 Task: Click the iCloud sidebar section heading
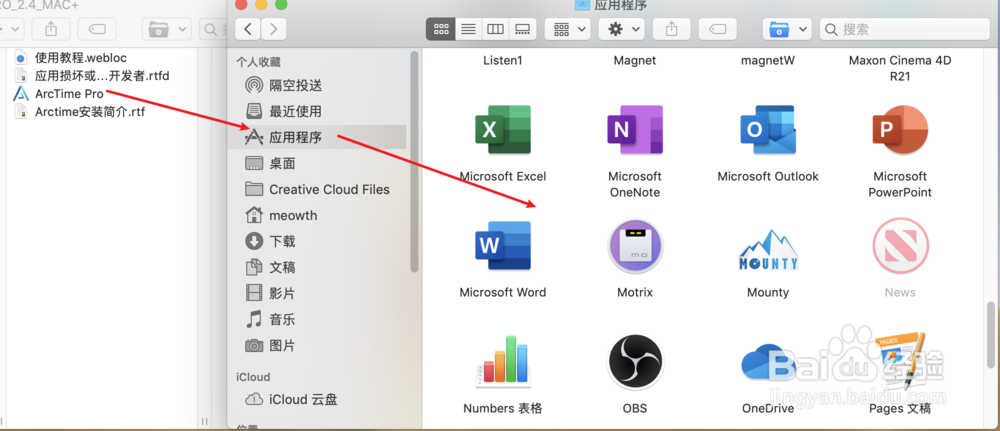pyautogui.click(x=253, y=377)
